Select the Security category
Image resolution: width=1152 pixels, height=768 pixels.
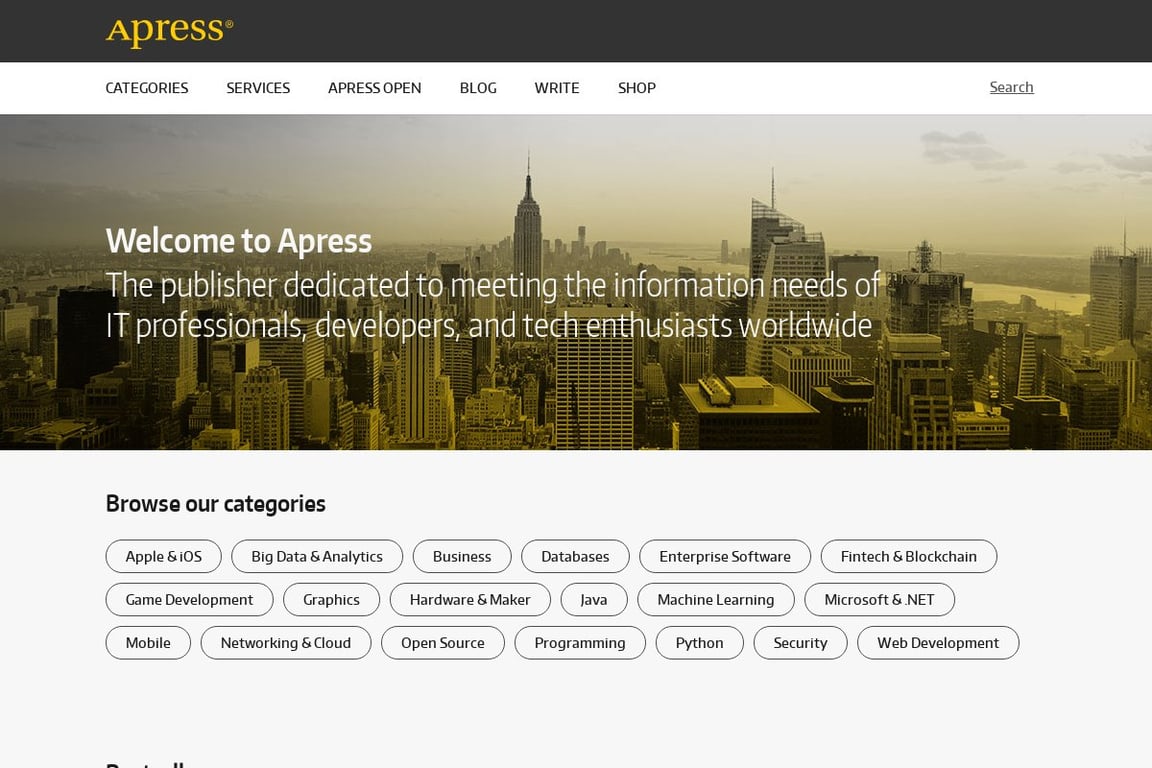click(x=801, y=643)
